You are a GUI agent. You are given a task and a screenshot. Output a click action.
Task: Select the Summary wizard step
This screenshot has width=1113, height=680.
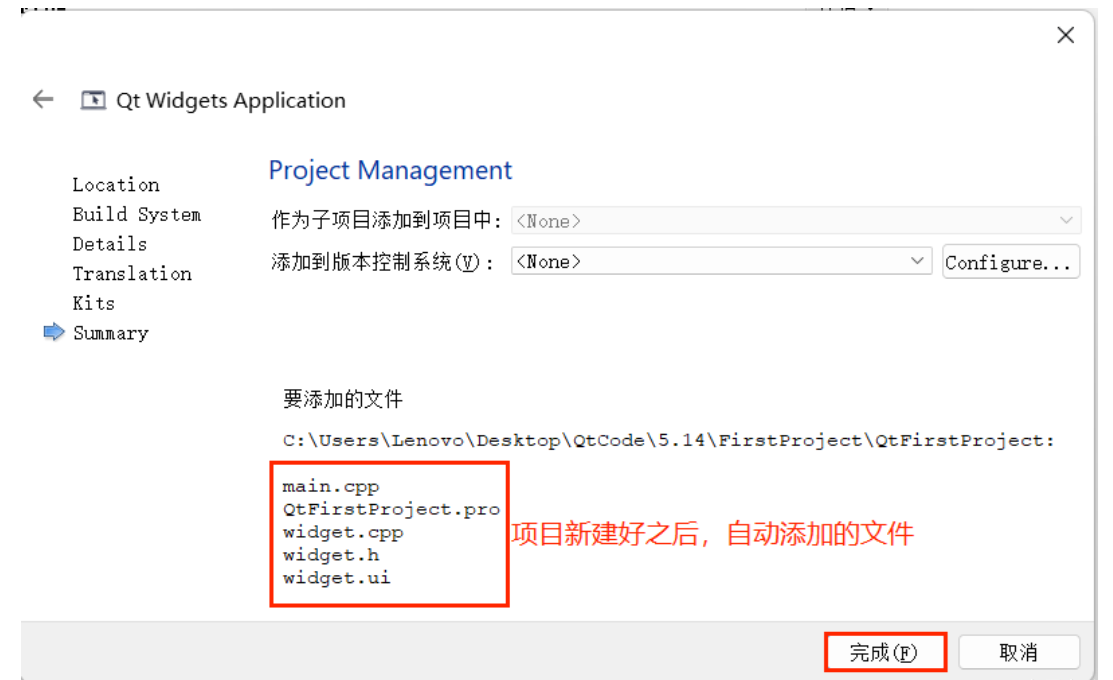(x=111, y=333)
